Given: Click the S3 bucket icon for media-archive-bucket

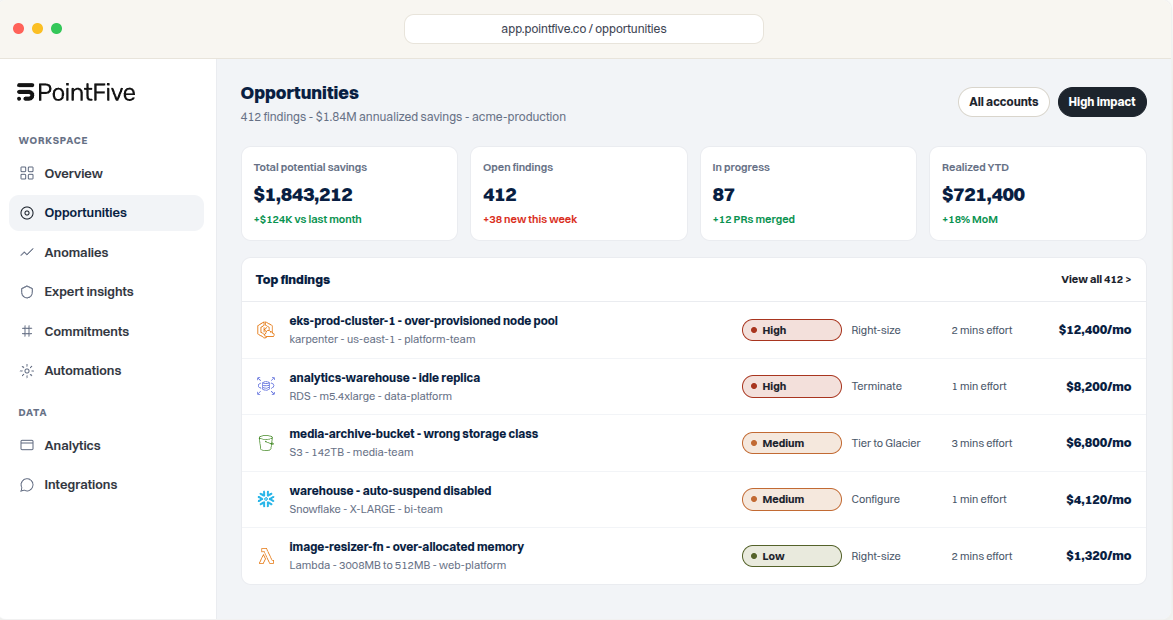Looking at the screenshot, I should click(x=266, y=443).
